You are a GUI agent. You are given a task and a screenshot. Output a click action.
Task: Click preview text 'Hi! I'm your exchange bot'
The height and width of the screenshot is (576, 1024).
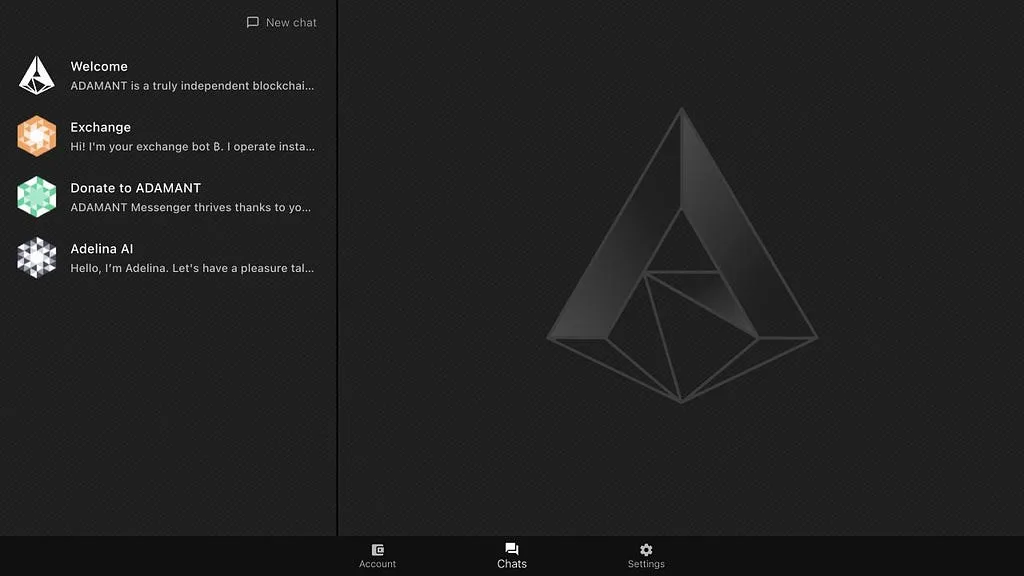click(x=140, y=146)
